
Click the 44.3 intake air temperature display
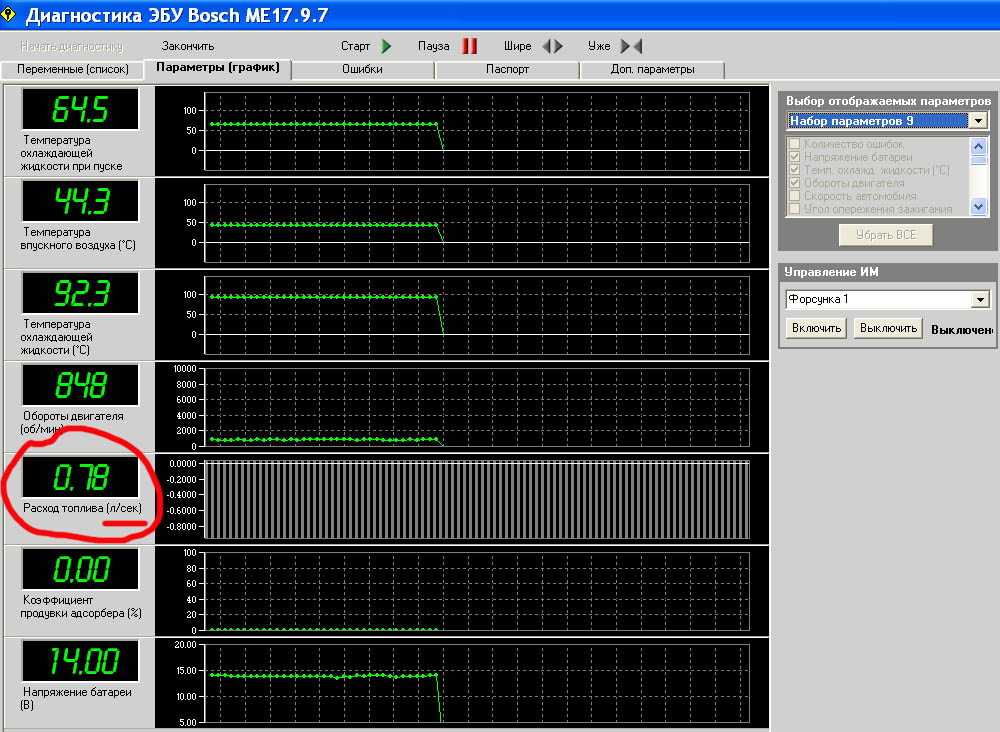click(80, 201)
